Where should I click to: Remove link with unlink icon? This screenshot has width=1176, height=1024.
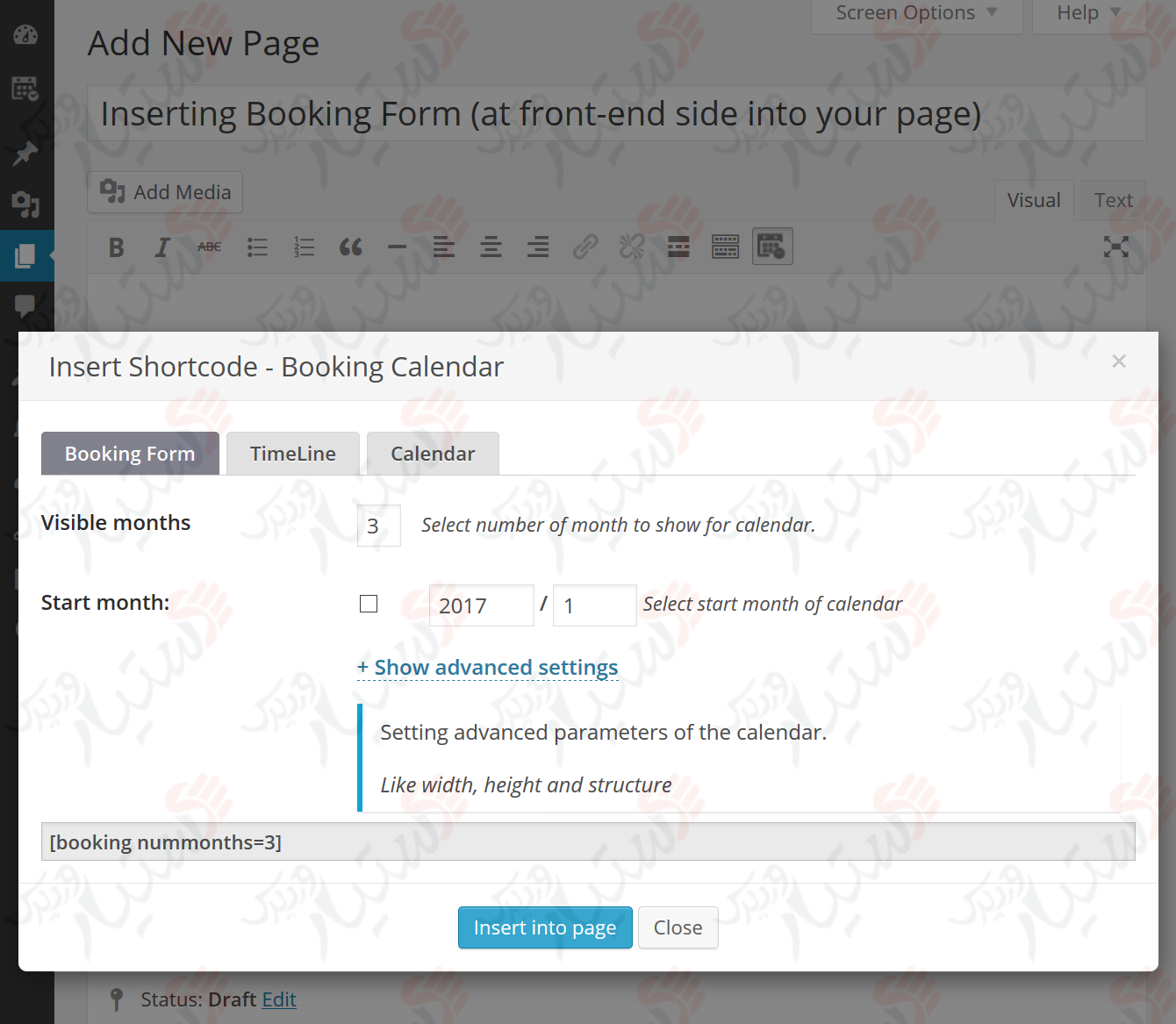click(632, 247)
